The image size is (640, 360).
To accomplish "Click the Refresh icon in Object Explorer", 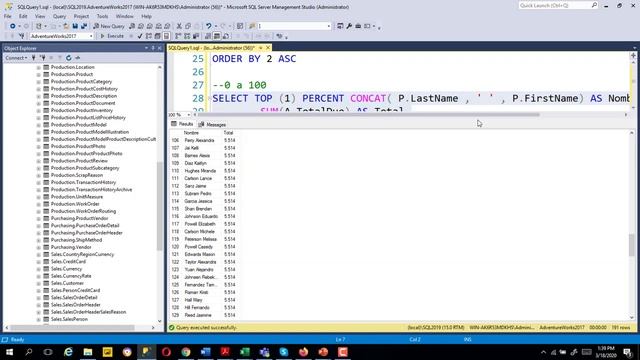I will (69, 58).
